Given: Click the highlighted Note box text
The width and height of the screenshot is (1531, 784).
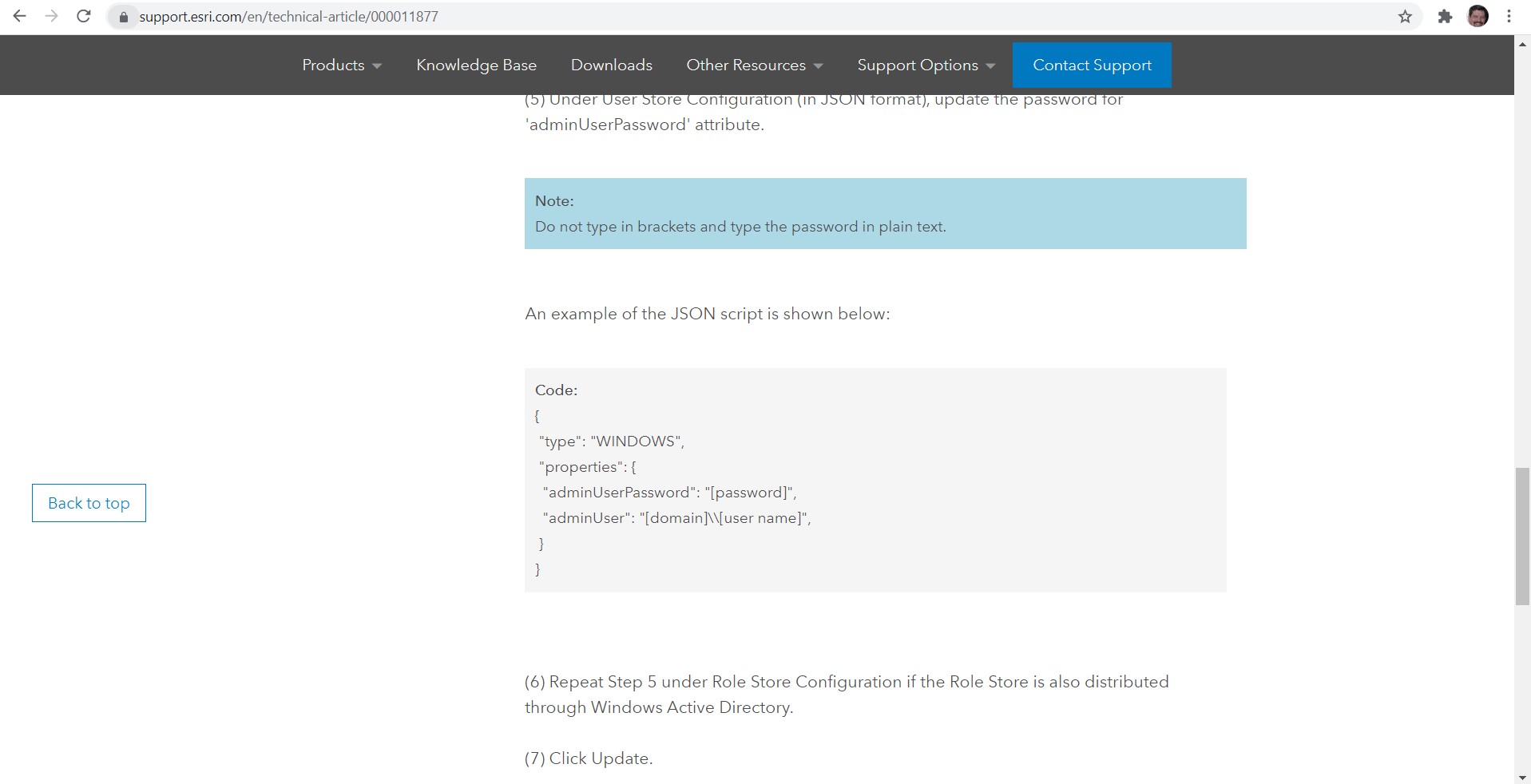Looking at the screenshot, I should [740, 226].
